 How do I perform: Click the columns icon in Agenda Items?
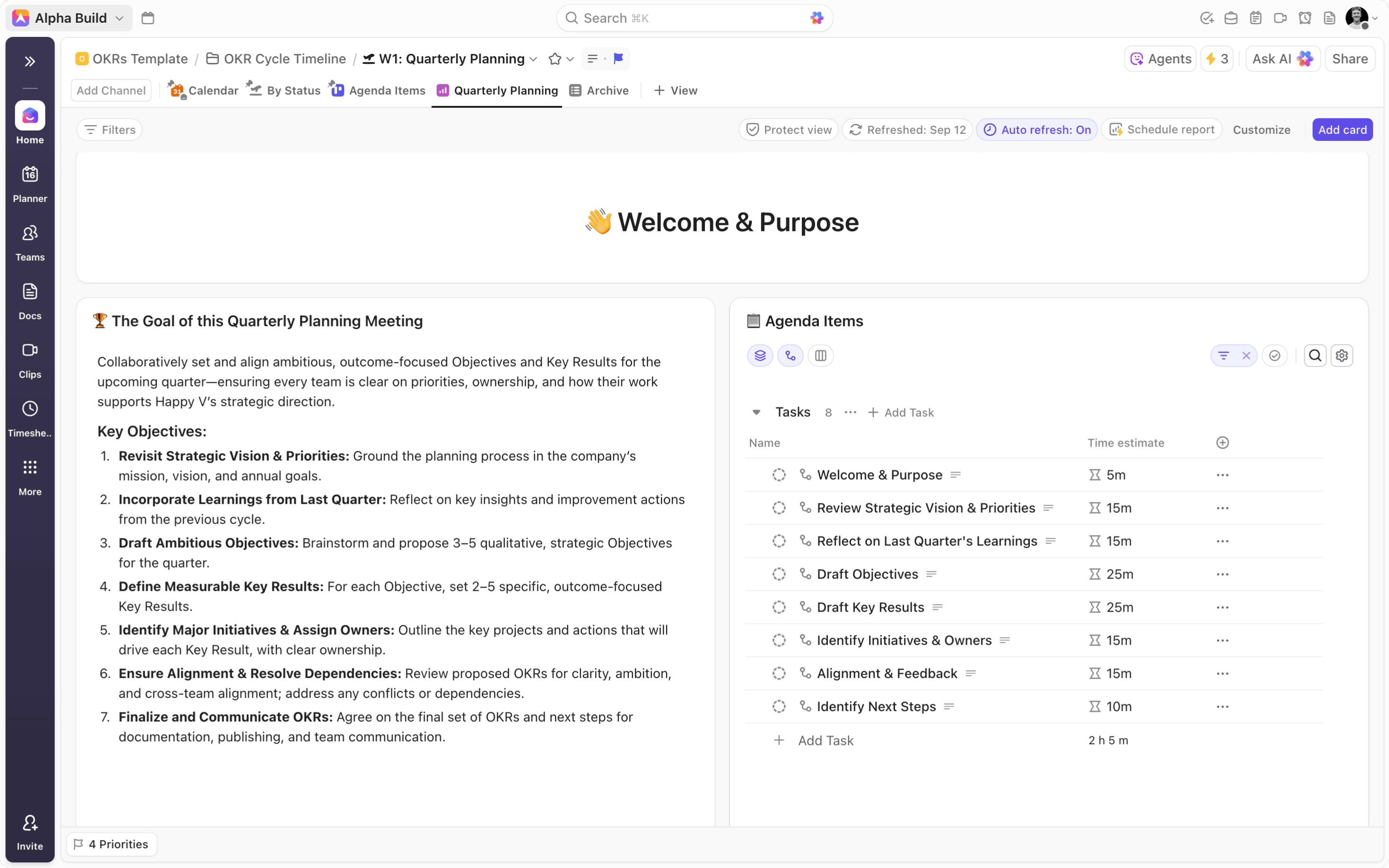(820, 356)
